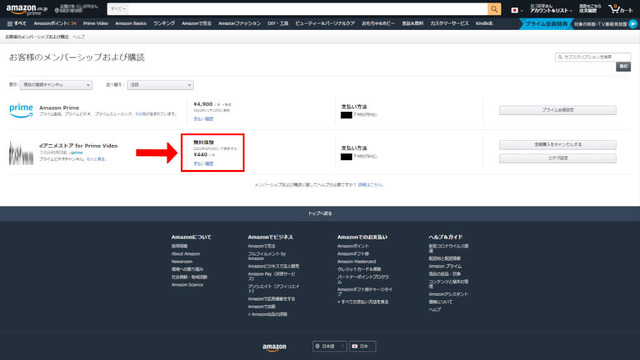
Task: Open クレジットカード&保険 footer link
Action: [x=359, y=269]
